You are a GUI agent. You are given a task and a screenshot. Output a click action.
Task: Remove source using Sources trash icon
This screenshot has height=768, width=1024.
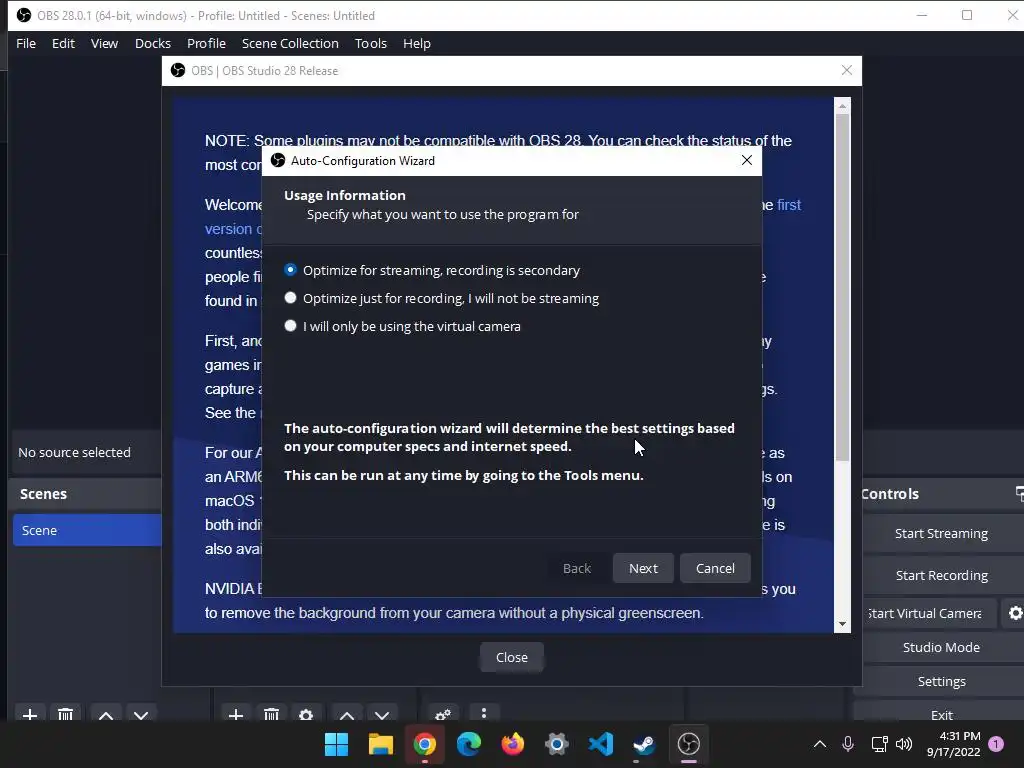pos(272,715)
